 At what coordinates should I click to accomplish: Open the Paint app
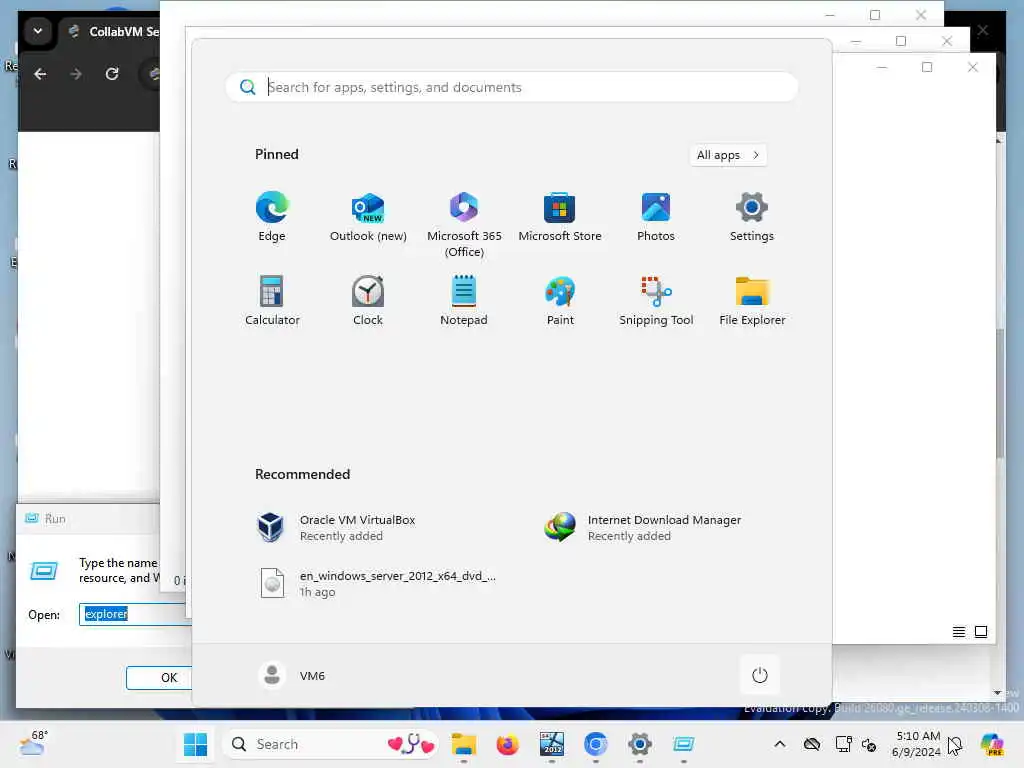click(560, 300)
